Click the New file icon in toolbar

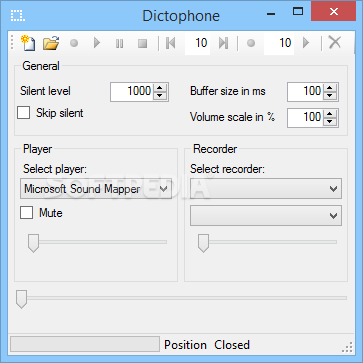click(x=28, y=43)
